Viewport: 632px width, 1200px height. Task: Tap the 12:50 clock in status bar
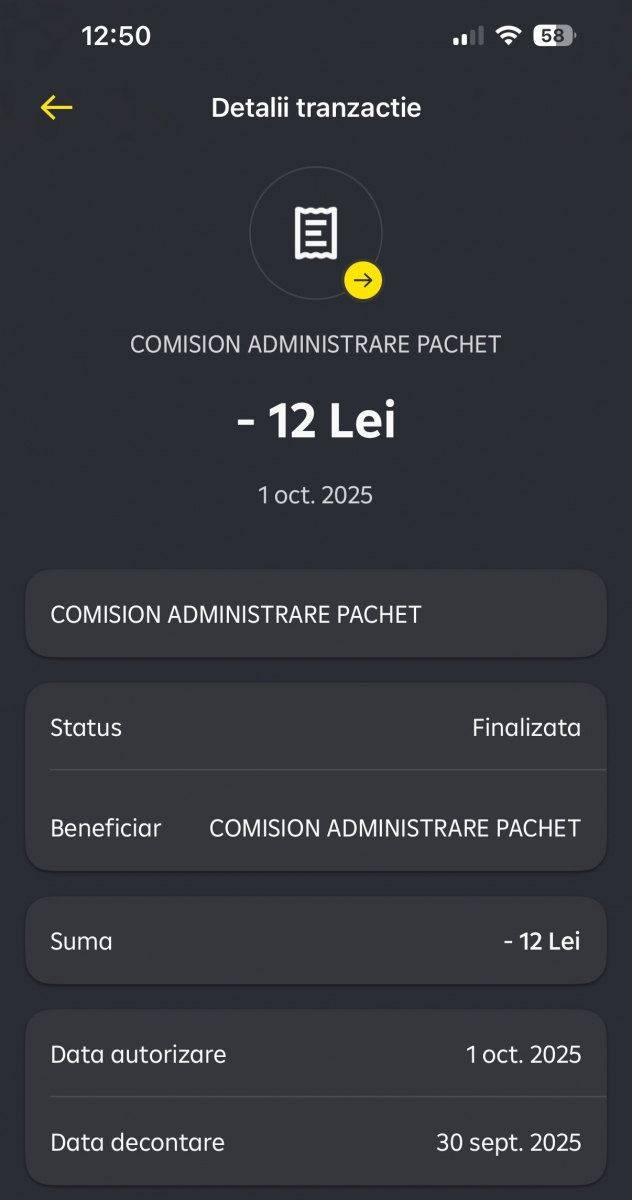[x=116, y=36]
